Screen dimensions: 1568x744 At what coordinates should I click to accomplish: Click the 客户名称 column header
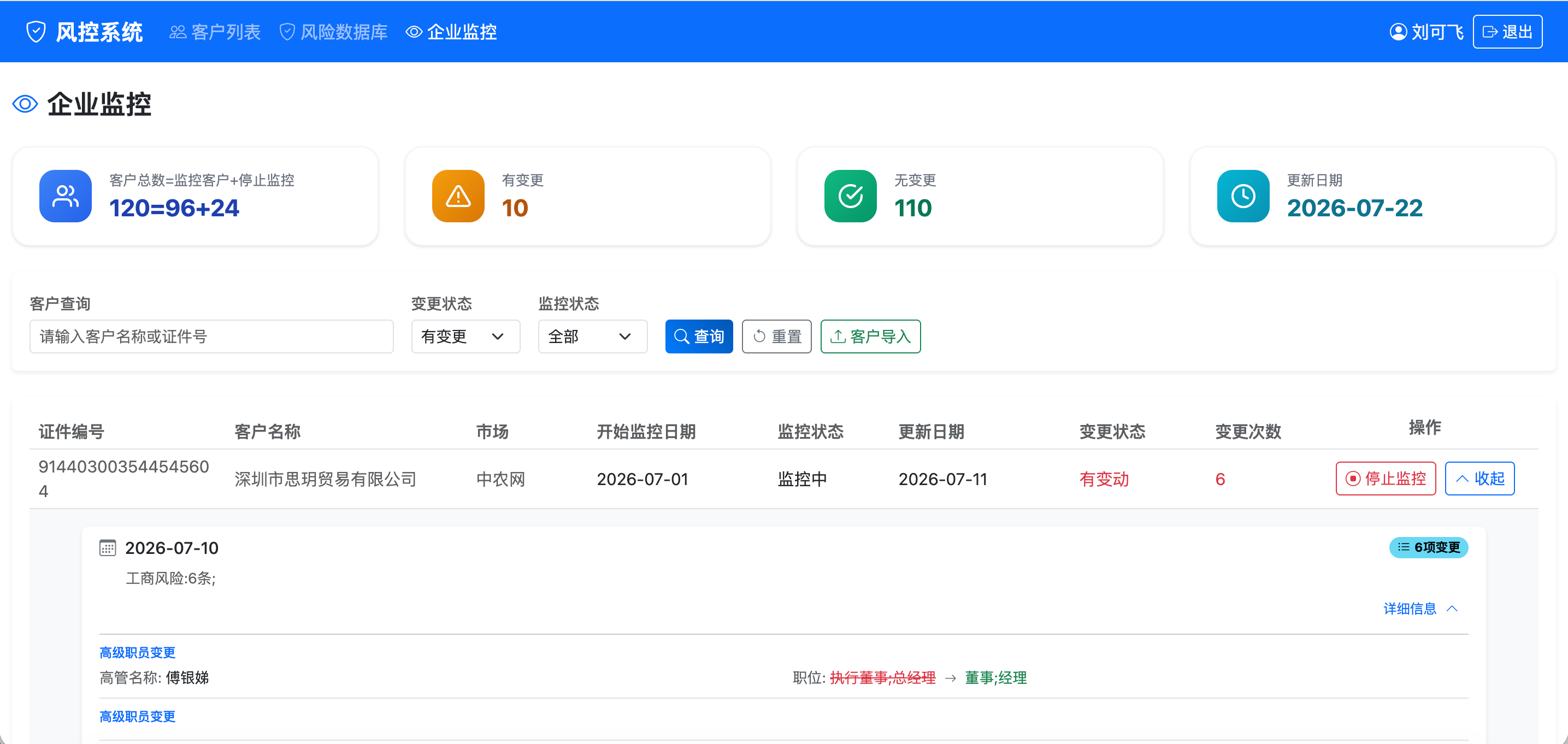(267, 432)
